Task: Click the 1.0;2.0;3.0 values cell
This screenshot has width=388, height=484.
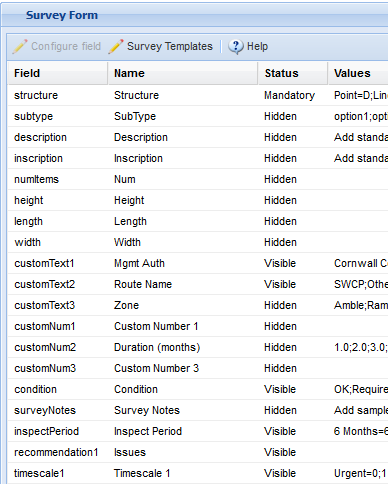Action: (358, 347)
